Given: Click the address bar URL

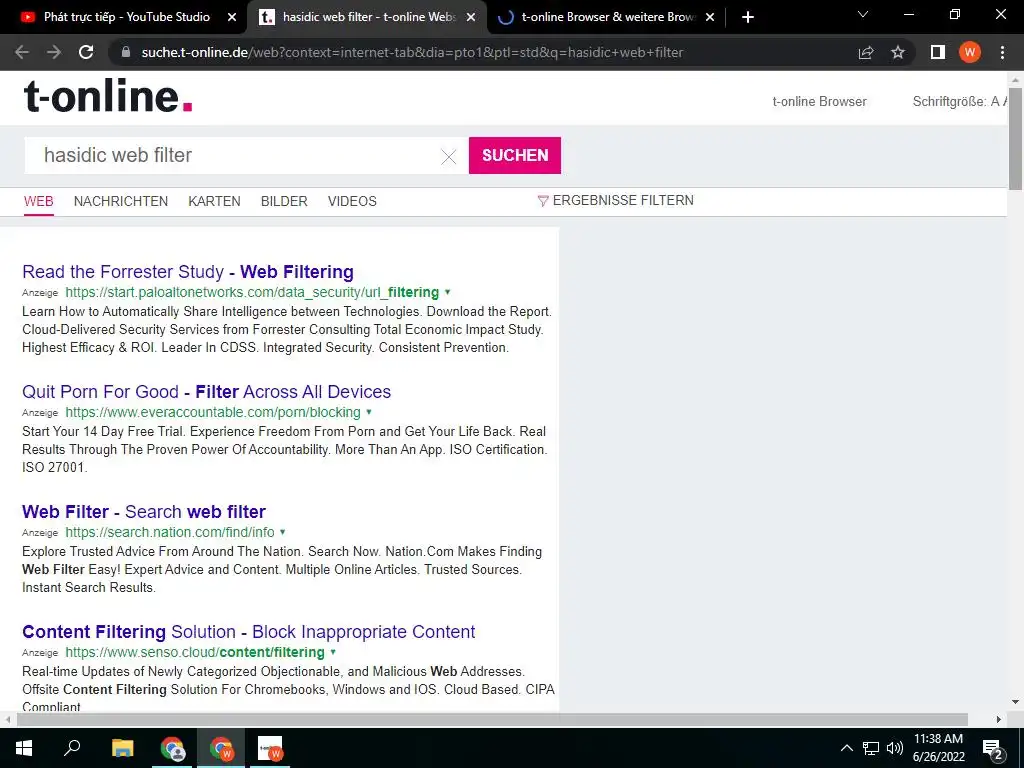Looking at the screenshot, I should [412, 52].
